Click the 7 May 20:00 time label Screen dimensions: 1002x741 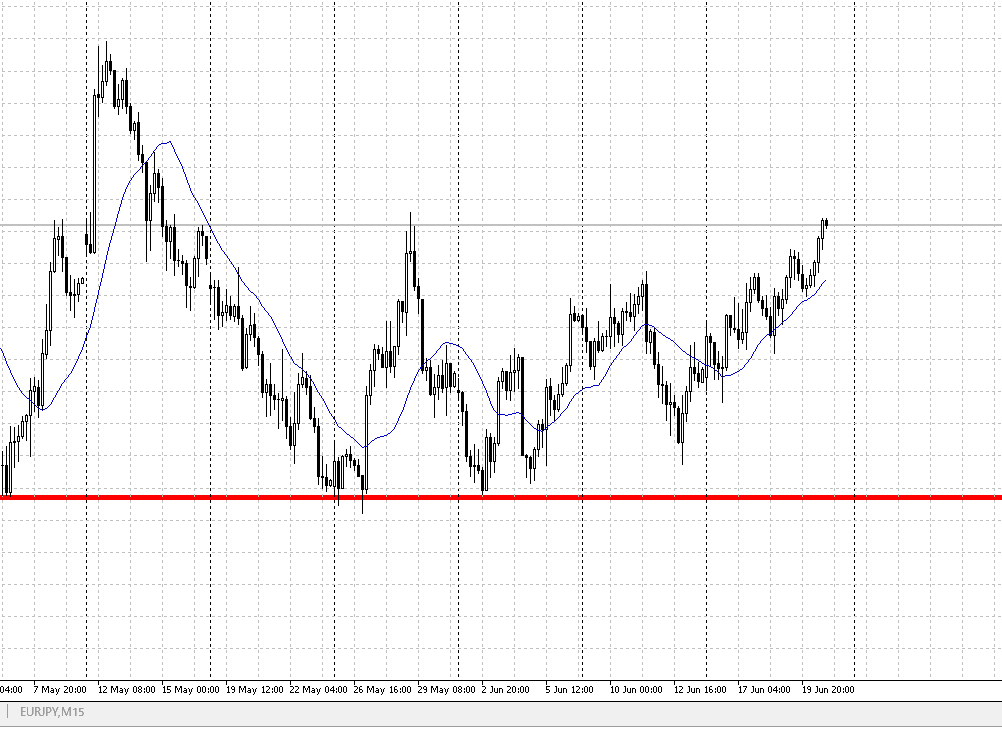point(60,690)
